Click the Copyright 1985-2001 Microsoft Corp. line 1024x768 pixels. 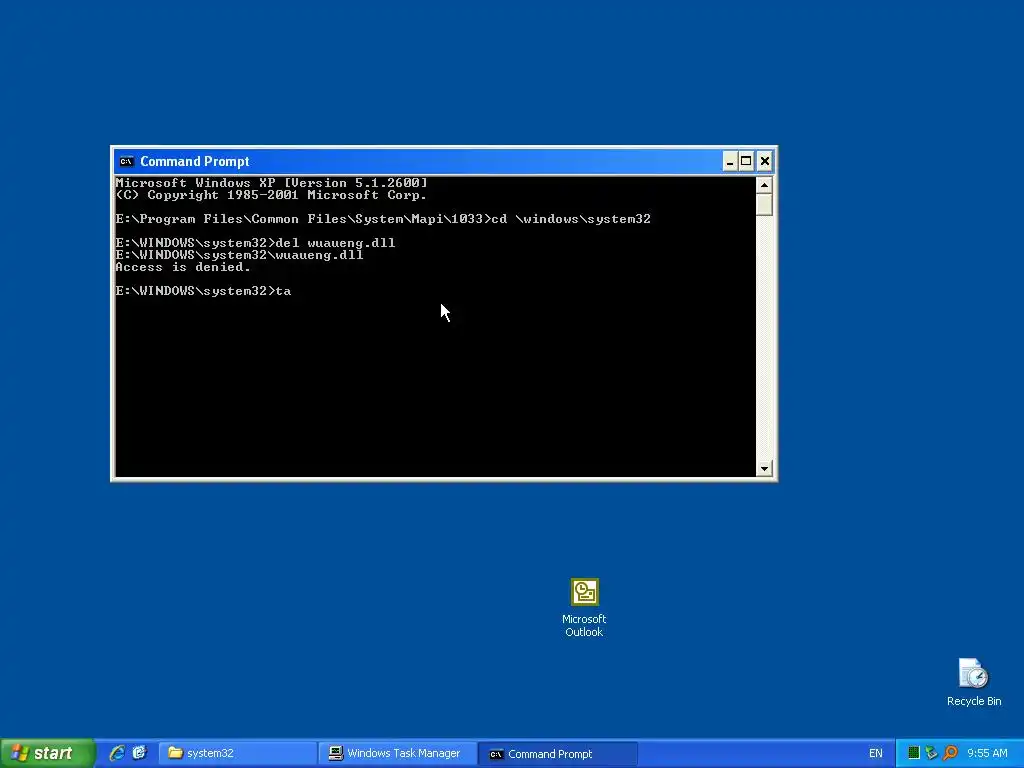tap(271, 195)
